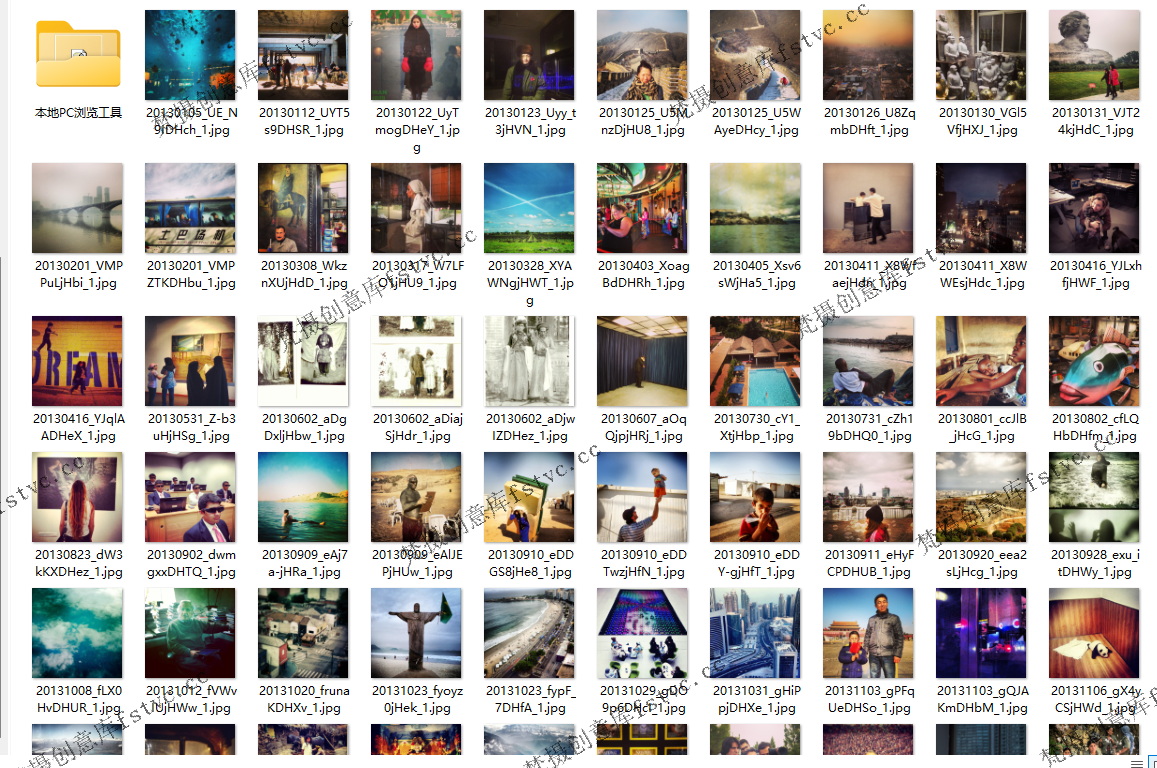The height and width of the screenshot is (768, 1157).
Task: Click filename text 20131029_gD69p6DHcP_1.jpg
Action: pos(643,699)
